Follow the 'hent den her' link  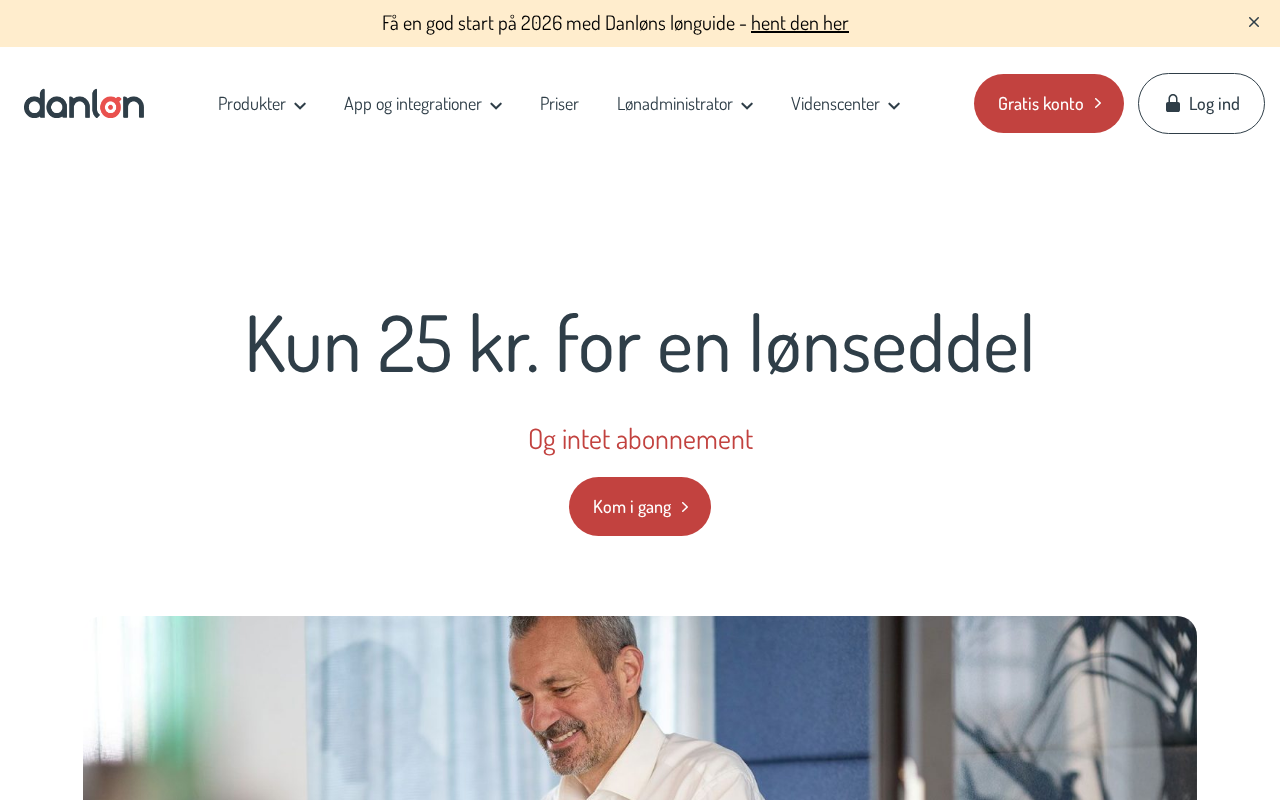[800, 23]
